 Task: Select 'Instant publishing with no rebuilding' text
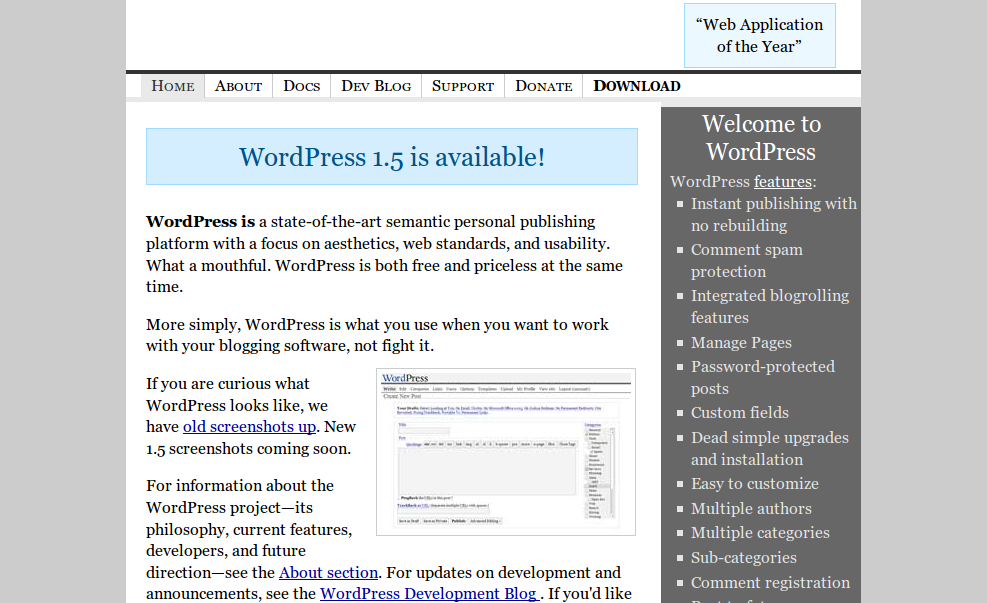(774, 215)
